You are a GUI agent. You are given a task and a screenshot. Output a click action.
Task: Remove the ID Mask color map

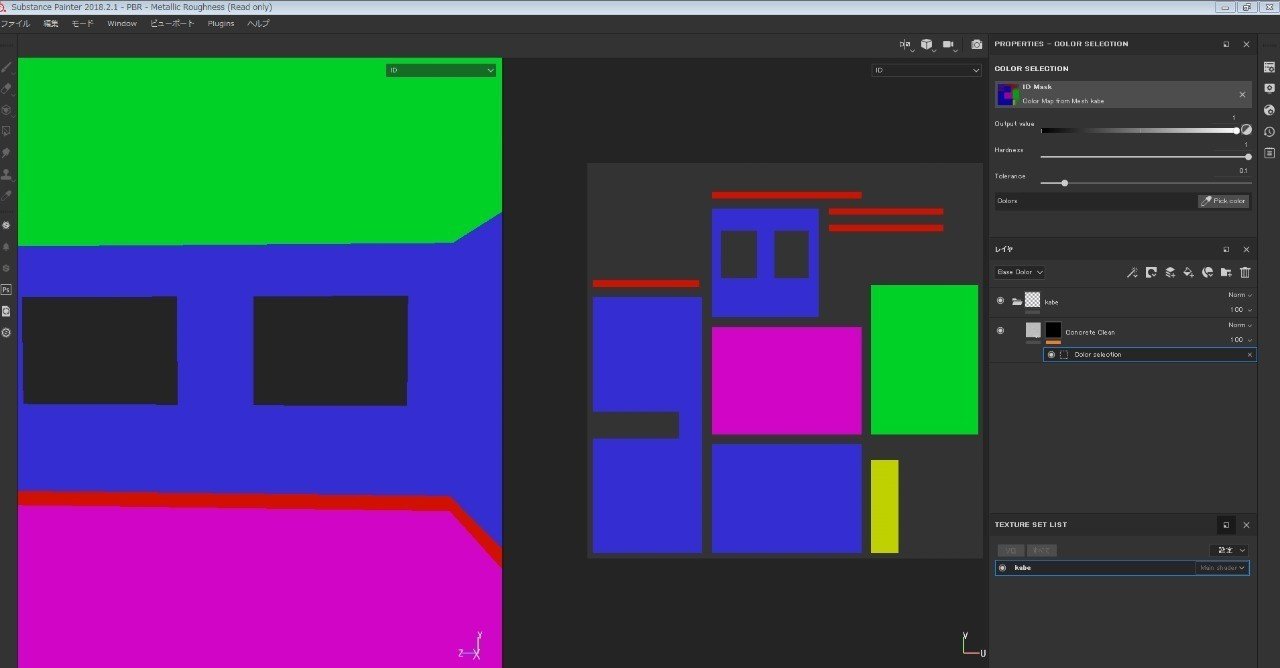pyautogui.click(x=1242, y=94)
